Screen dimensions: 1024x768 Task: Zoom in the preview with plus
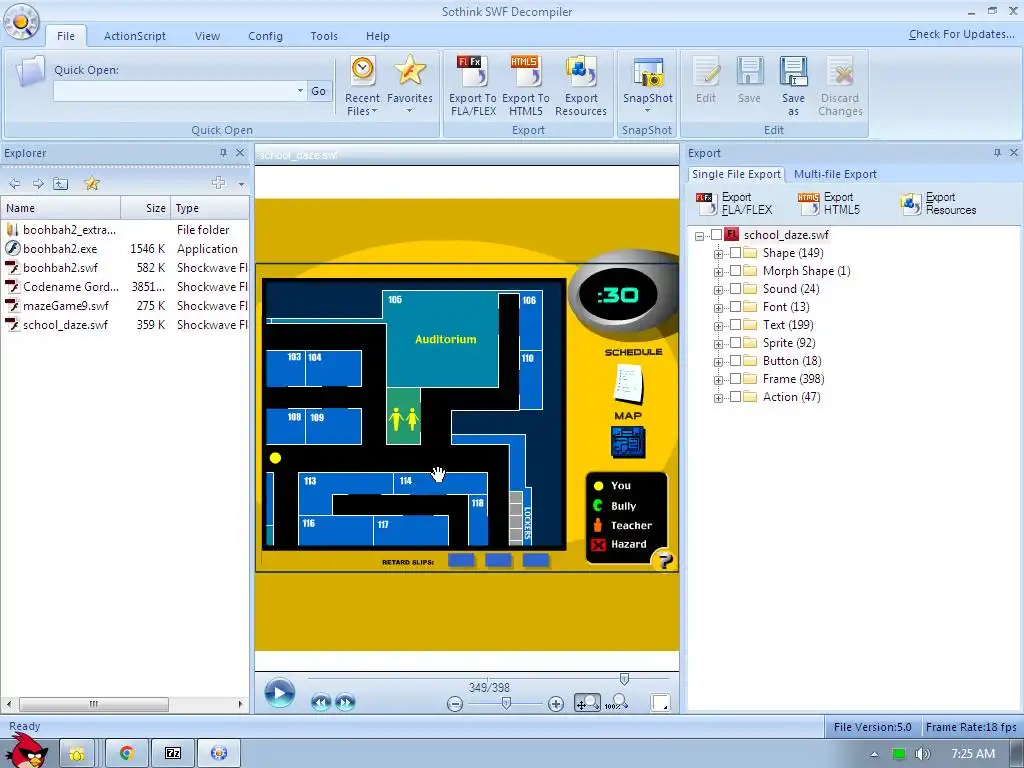[x=556, y=704]
